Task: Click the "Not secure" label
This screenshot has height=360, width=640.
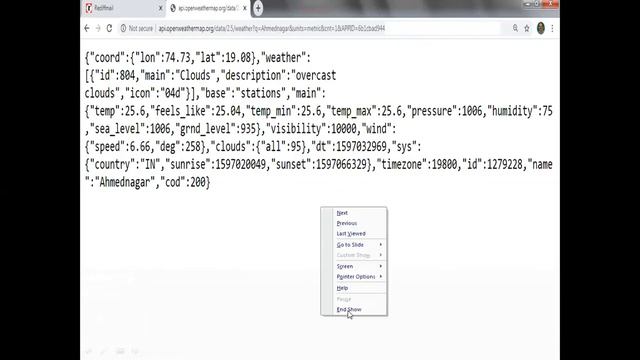Action: [140, 28]
